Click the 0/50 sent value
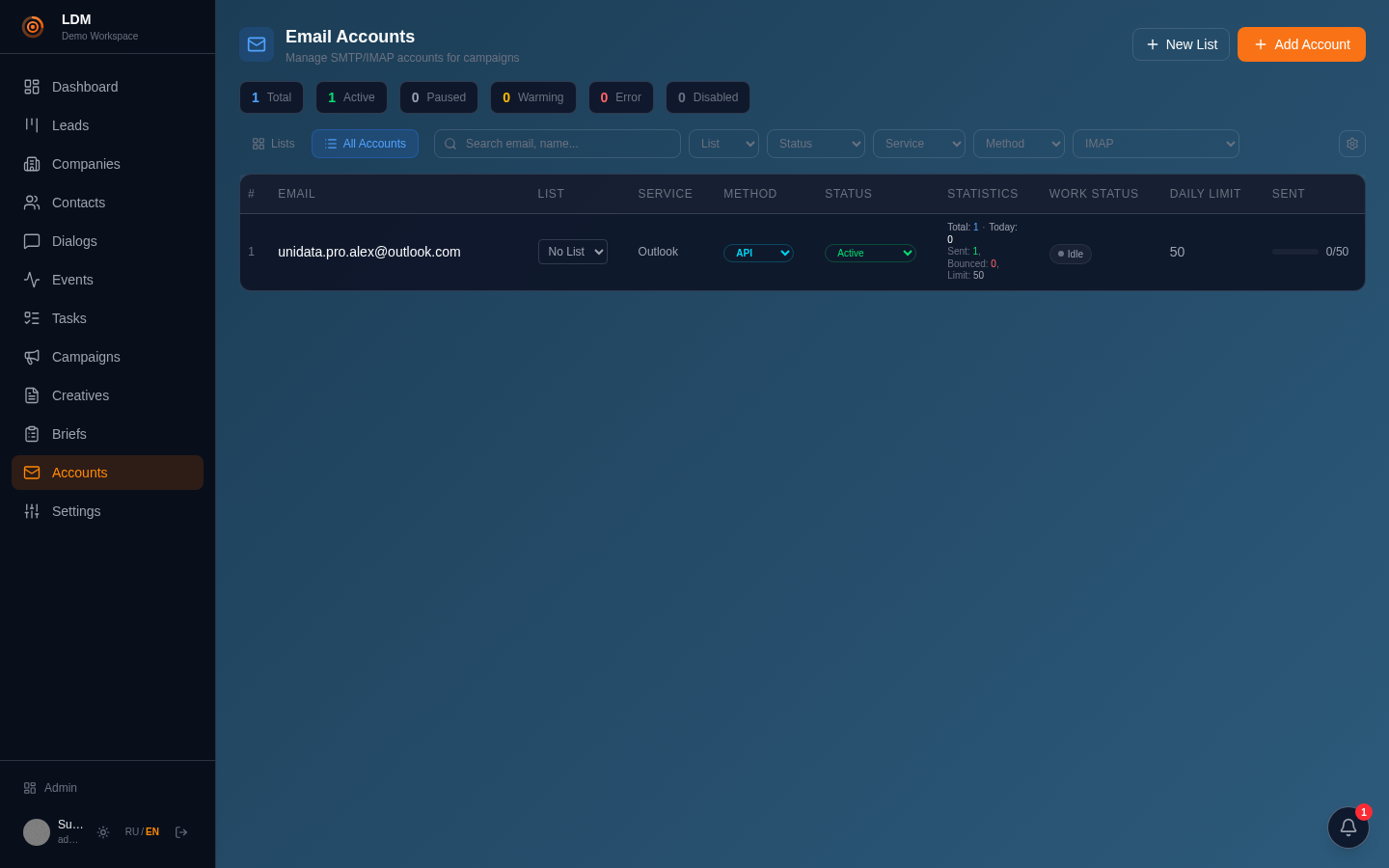 pos(1337,252)
